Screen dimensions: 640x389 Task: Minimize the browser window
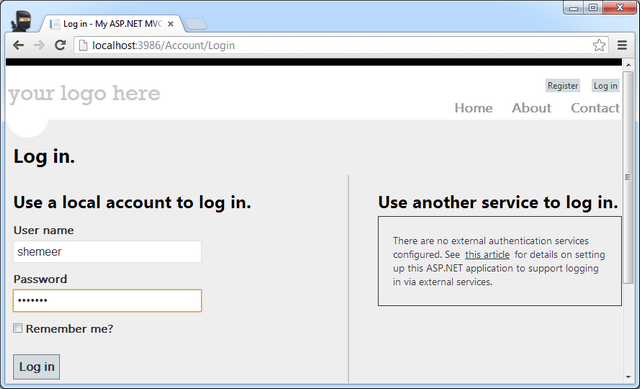pyautogui.click(x=574, y=8)
